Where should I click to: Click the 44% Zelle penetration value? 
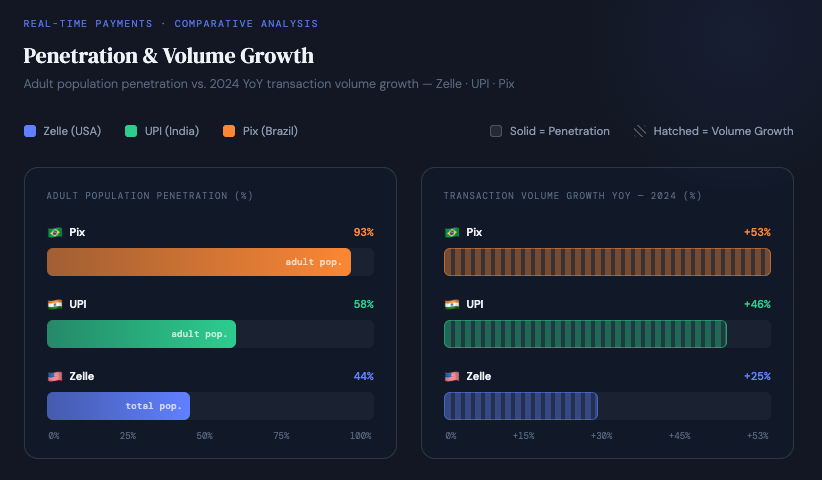tap(364, 376)
